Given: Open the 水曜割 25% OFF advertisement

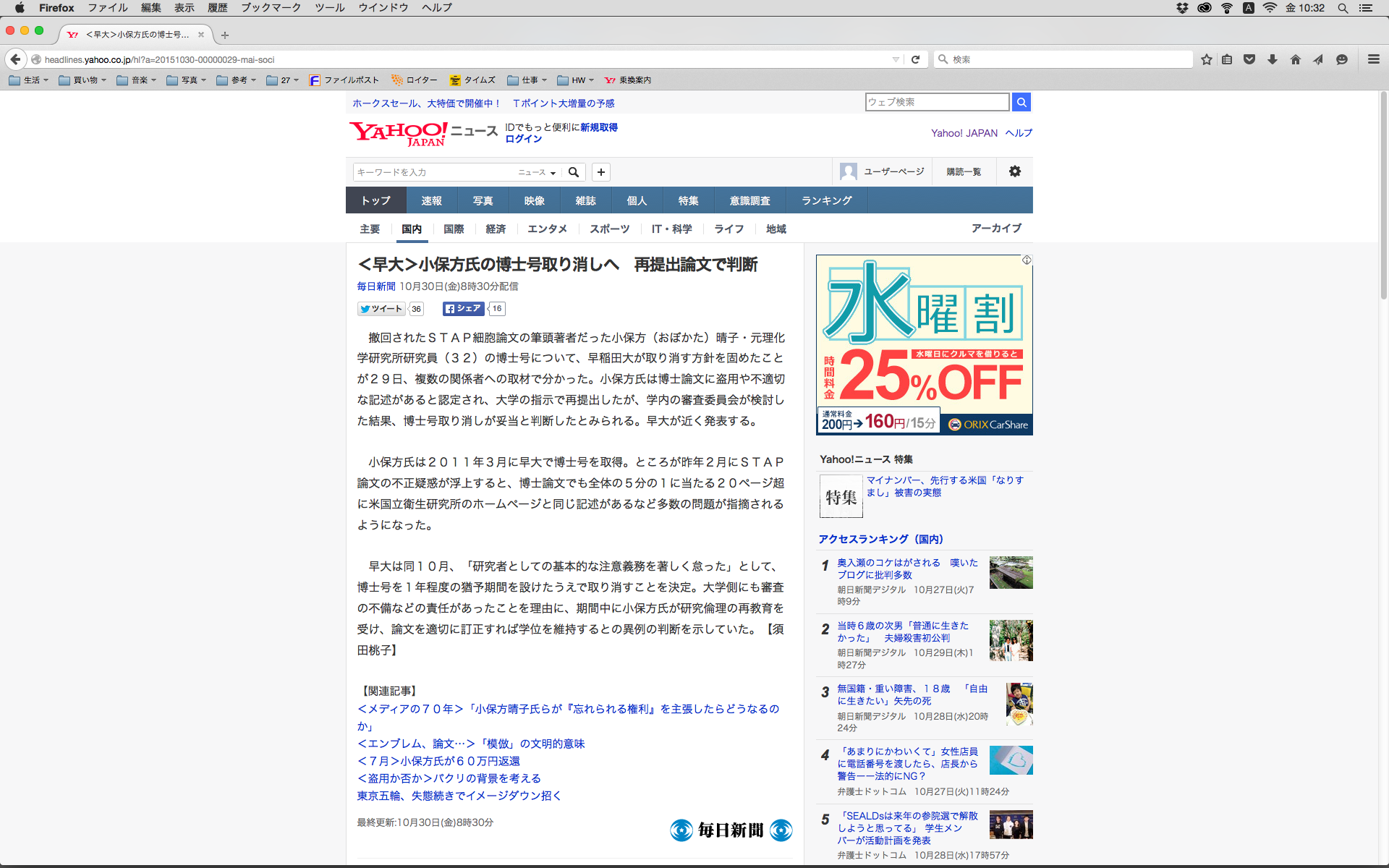Looking at the screenshot, I should [x=924, y=344].
